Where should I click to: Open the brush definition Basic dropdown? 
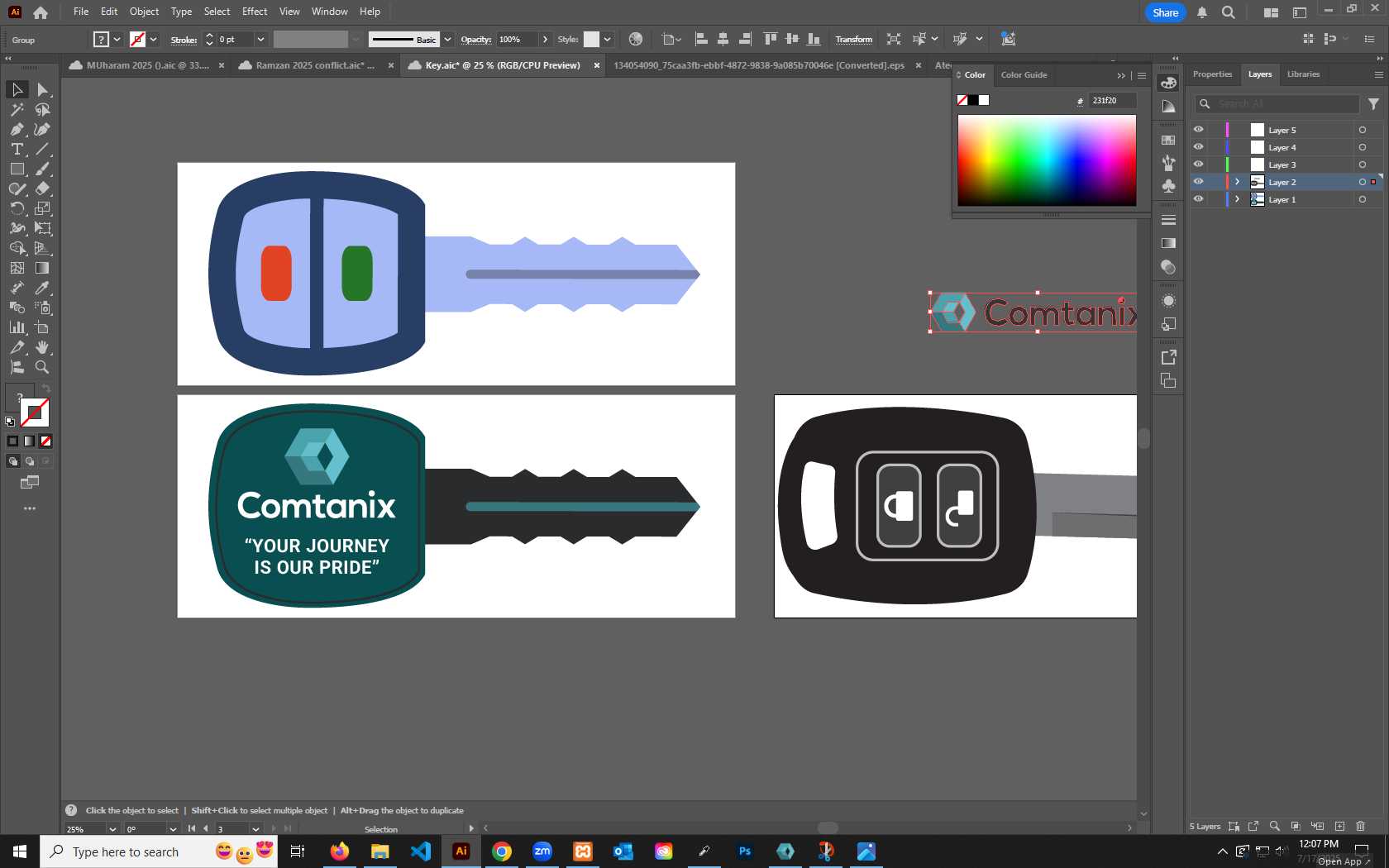tap(447, 39)
